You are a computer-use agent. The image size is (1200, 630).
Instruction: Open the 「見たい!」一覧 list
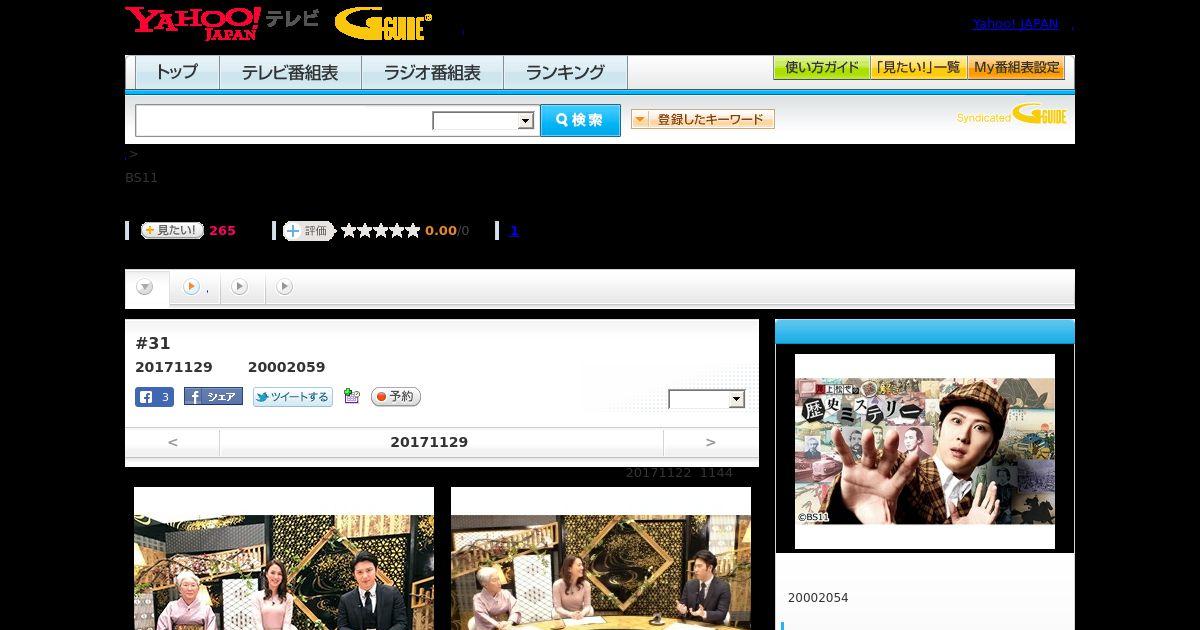tap(918, 68)
